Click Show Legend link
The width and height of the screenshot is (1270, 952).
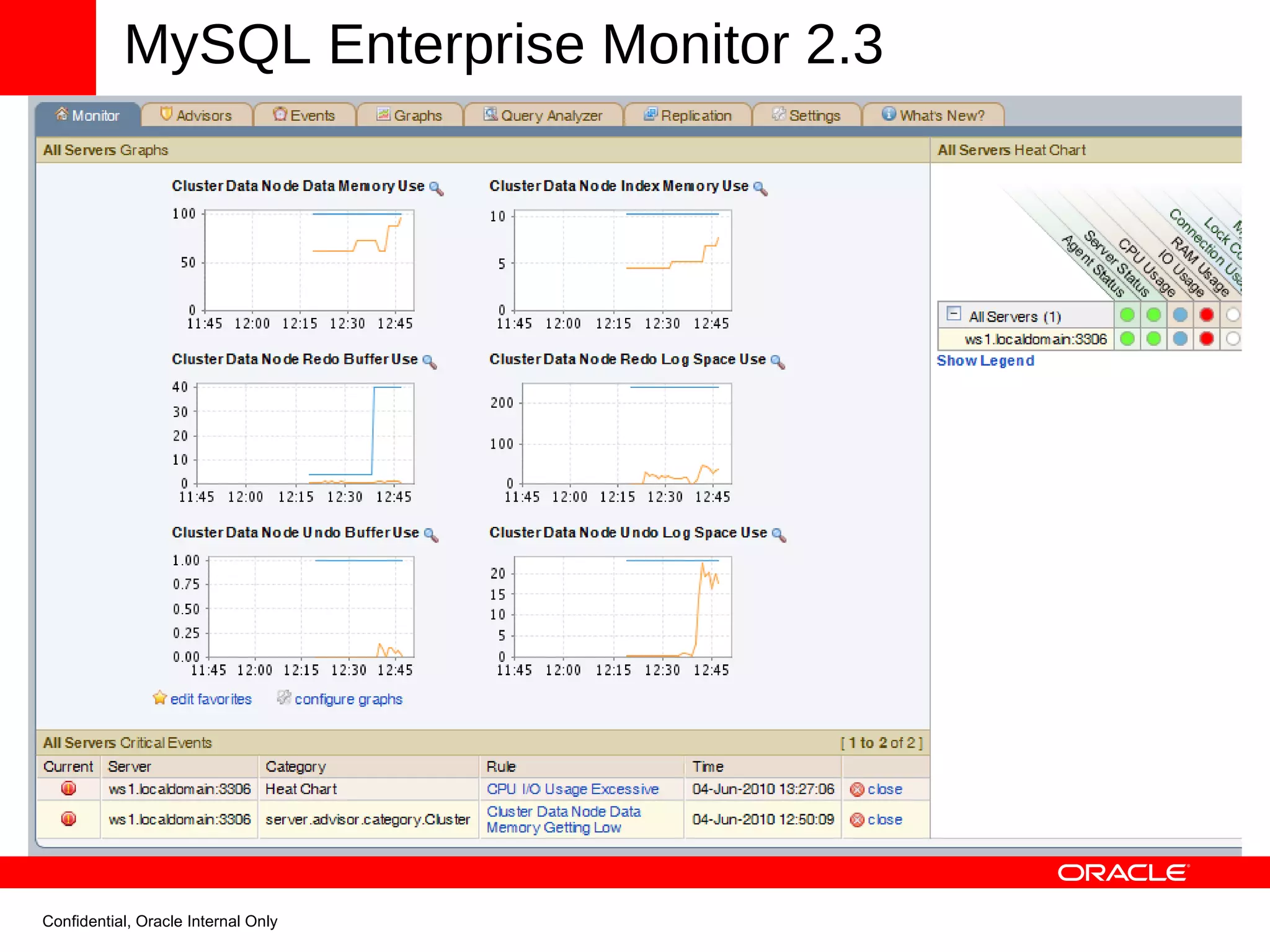(x=985, y=361)
